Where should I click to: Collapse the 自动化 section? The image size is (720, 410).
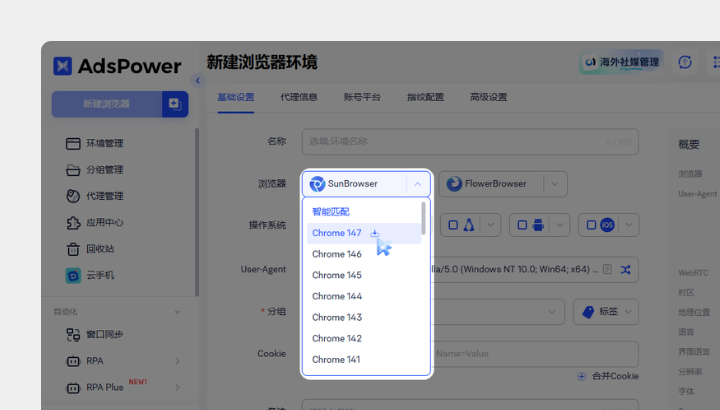(x=177, y=312)
